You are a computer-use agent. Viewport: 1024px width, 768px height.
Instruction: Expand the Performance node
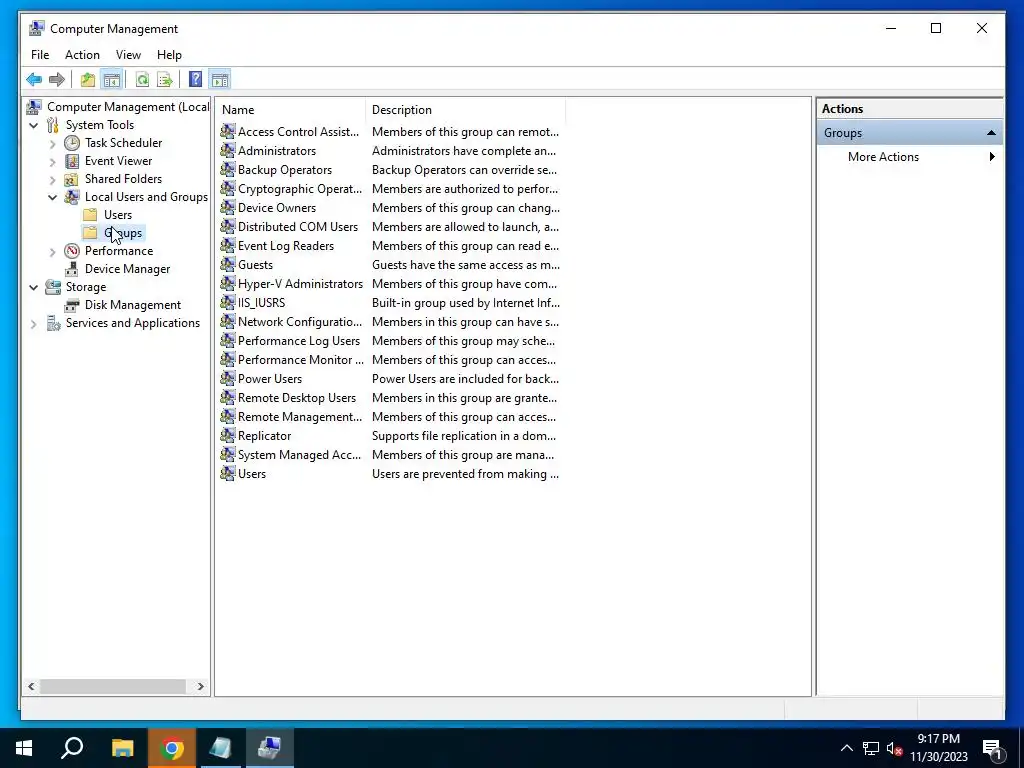click(53, 251)
